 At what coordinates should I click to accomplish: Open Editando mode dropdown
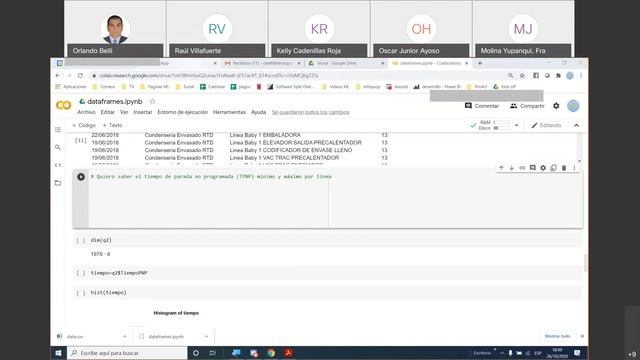coord(546,125)
